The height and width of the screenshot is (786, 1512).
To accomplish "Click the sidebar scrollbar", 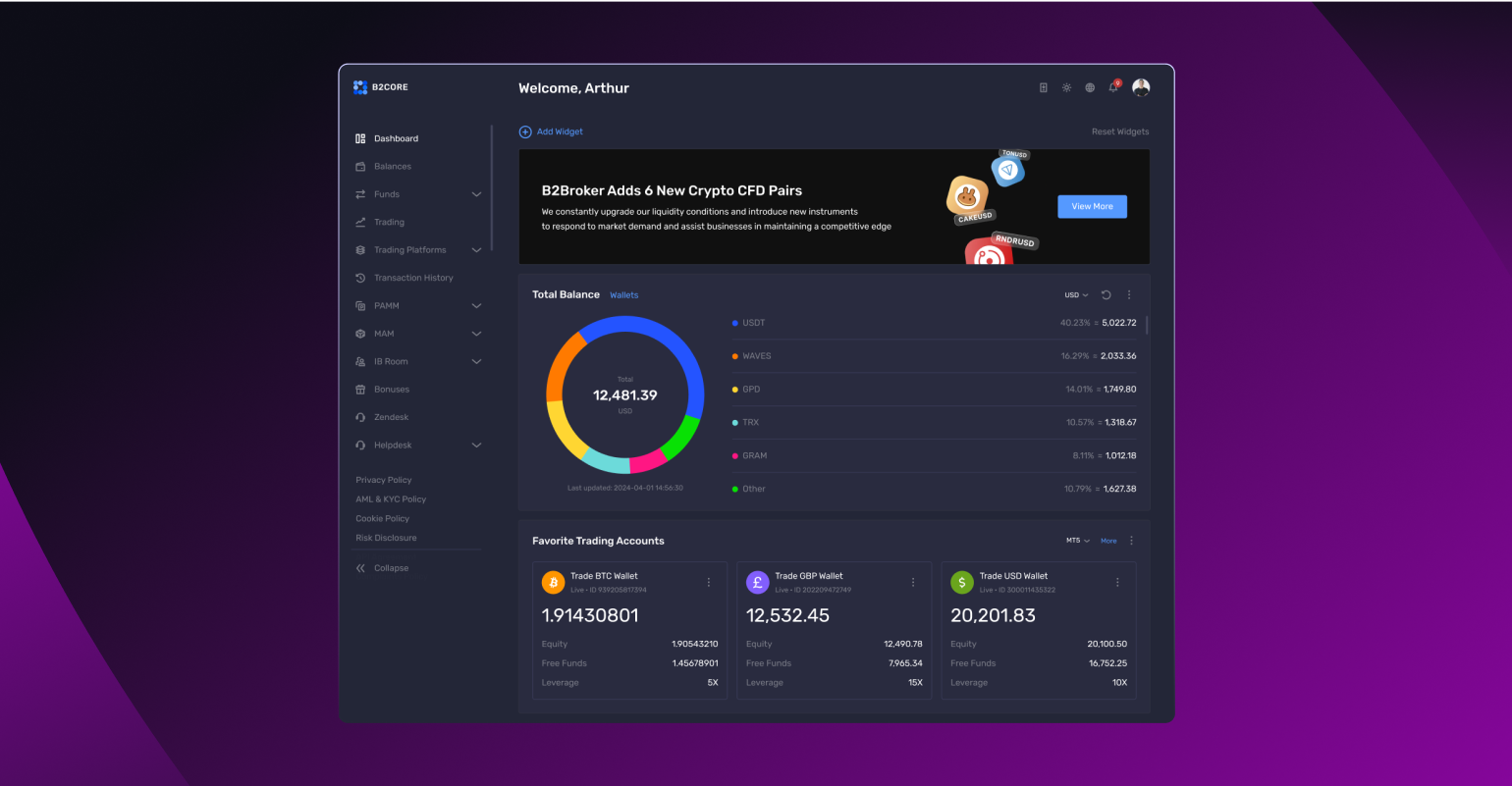I will pyautogui.click(x=492, y=187).
